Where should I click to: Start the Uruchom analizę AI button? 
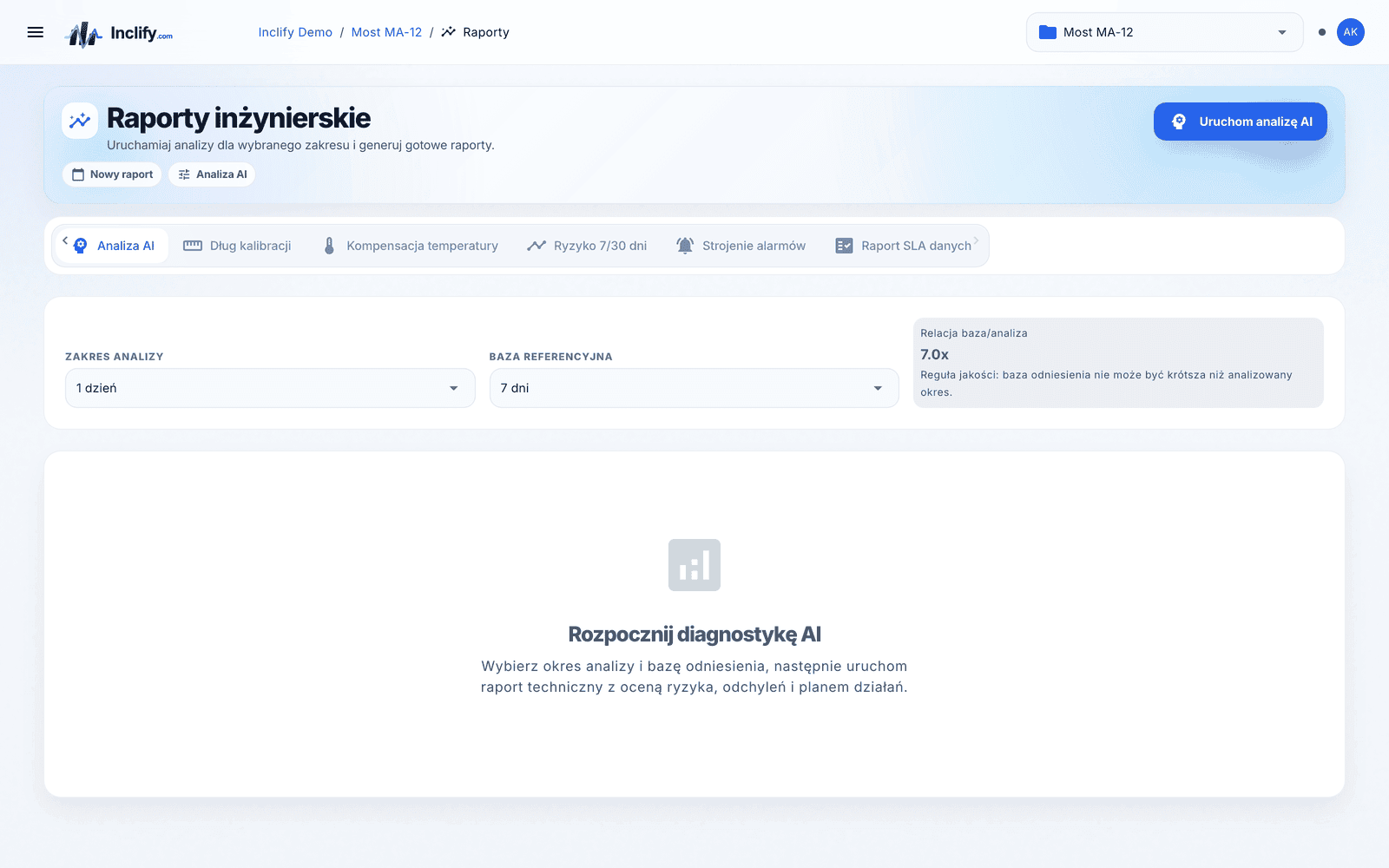click(x=1241, y=122)
